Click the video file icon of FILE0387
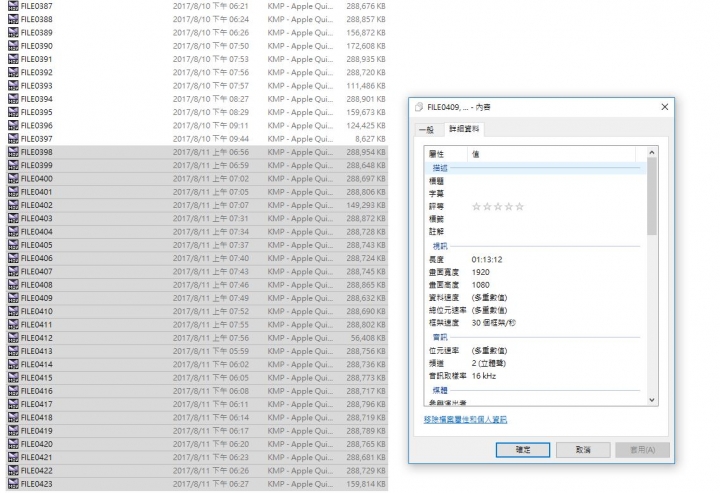Image resolution: width=720 pixels, height=493 pixels. (x=13, y=6)
